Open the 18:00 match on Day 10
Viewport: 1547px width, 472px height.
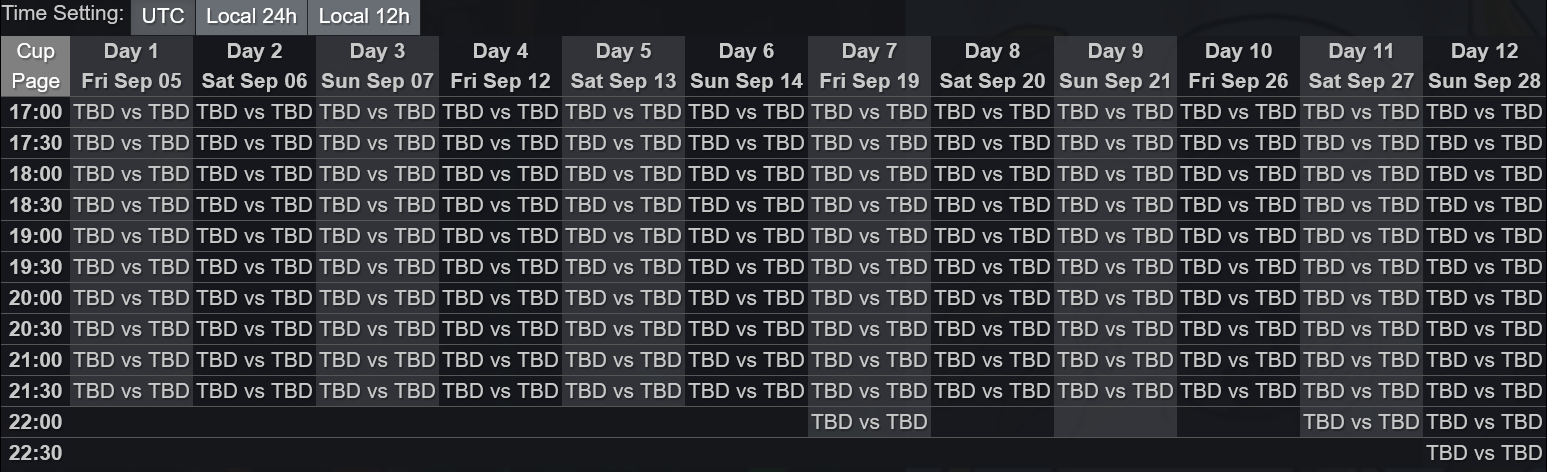pos(1238,174)
